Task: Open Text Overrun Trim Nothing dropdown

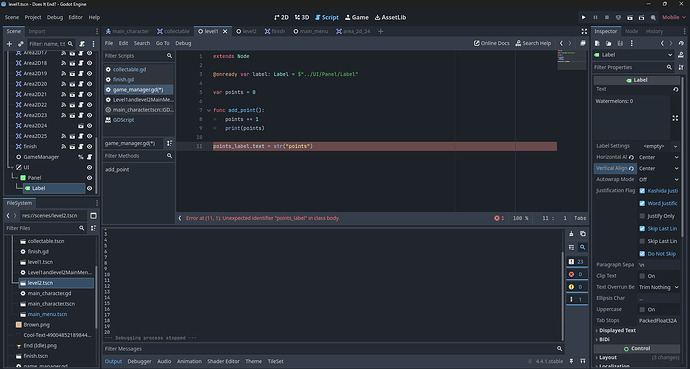Action: 658,287
